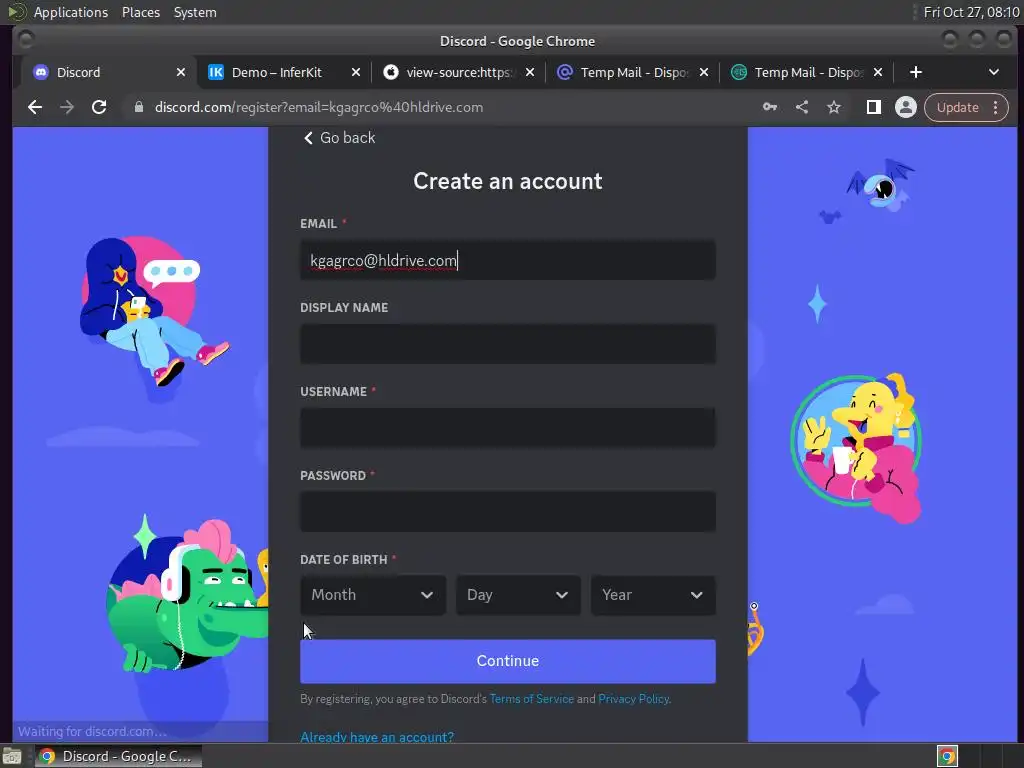The image size is (1024, 768).
Task: Open the saved passwords key icon
Action: [770, 107]
